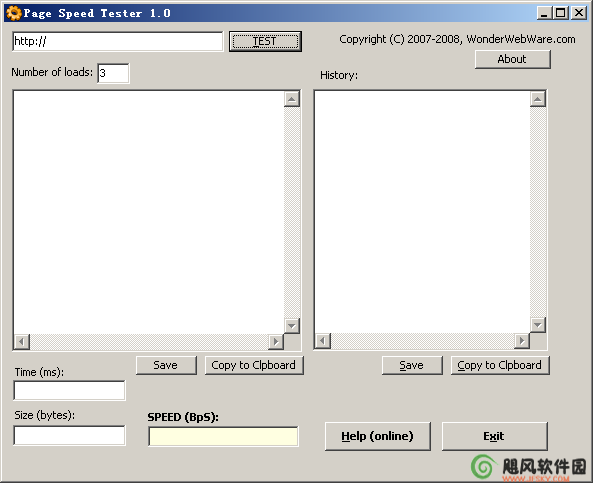Image resolution: width=593 pixels, height=483 pixels.
Task: Save the test results pane
Action: tap(166, 365)
